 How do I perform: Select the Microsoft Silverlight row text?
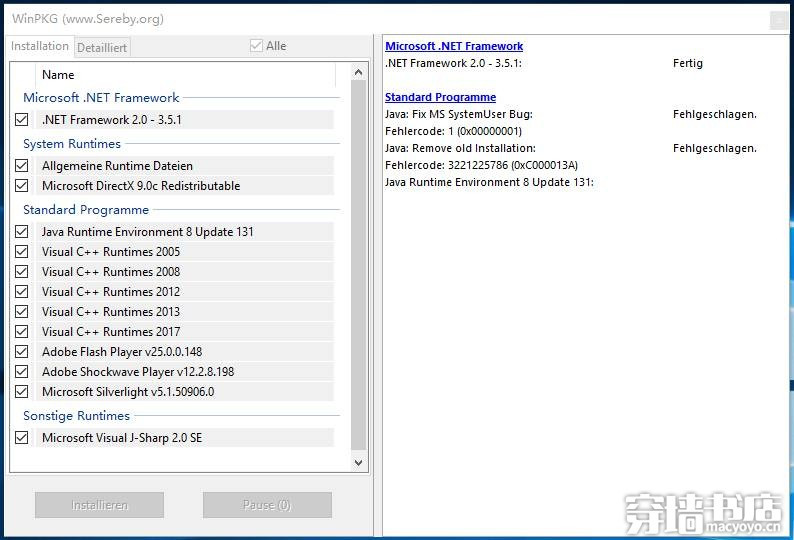click(x=128, y=392)
